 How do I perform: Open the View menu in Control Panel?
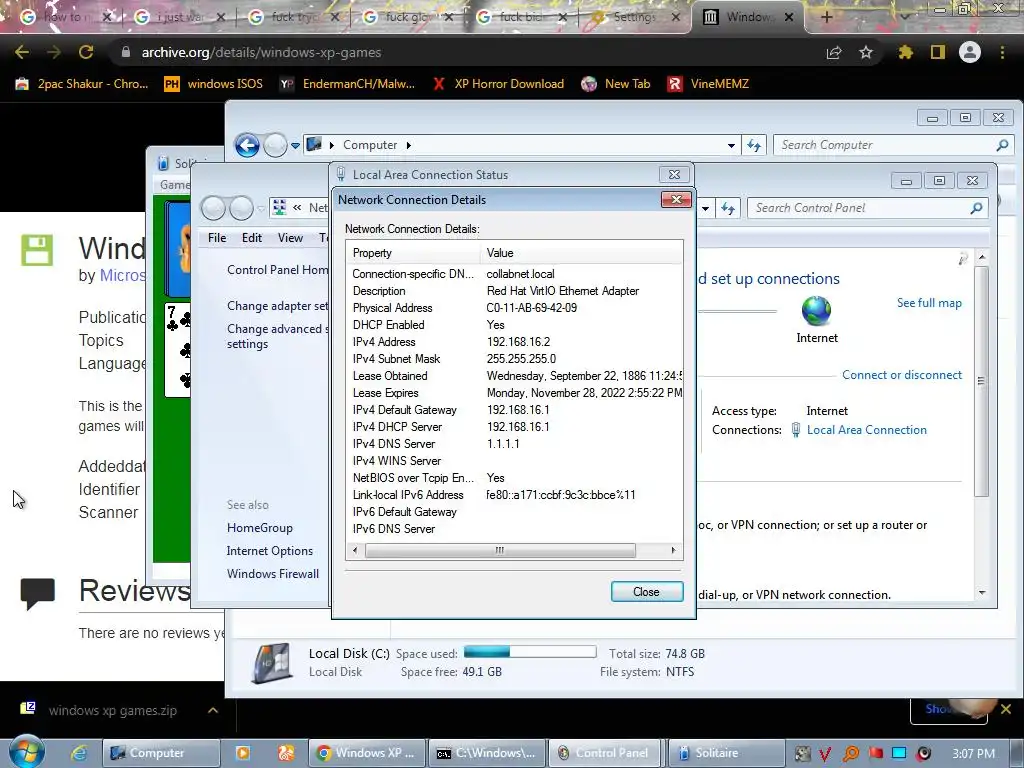(290, 238)
